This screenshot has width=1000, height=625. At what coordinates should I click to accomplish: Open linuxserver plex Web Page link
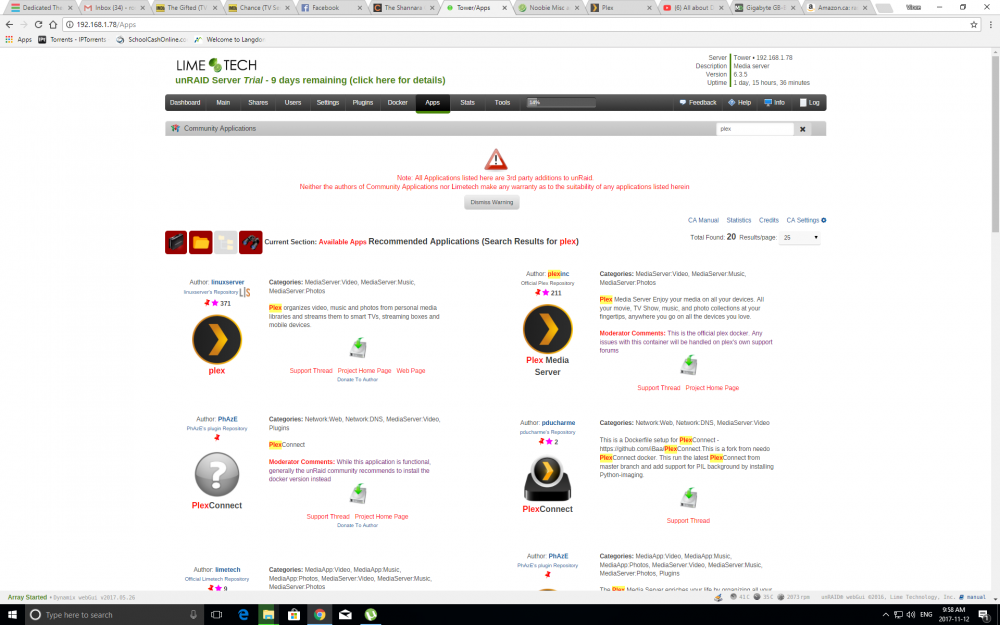(411, 371)
